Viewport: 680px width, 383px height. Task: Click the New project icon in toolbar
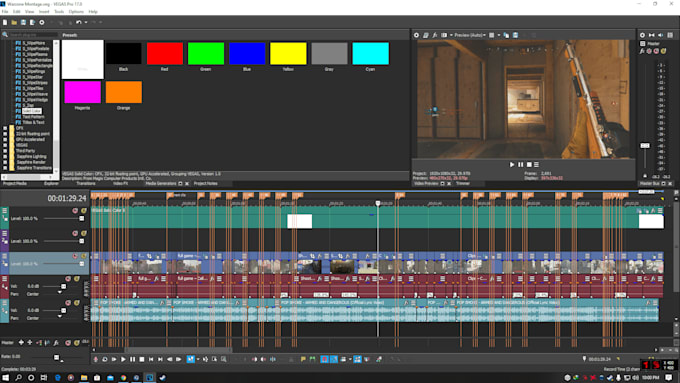pos(5,22)
